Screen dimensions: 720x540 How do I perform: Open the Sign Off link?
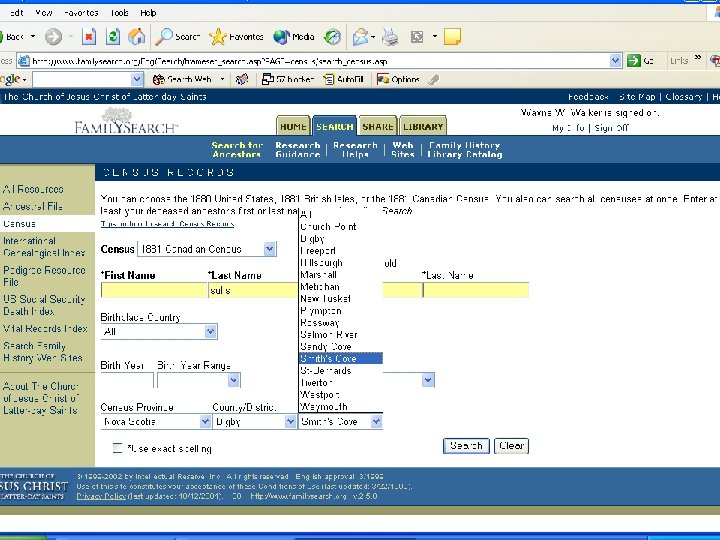(x=611, y=128)
